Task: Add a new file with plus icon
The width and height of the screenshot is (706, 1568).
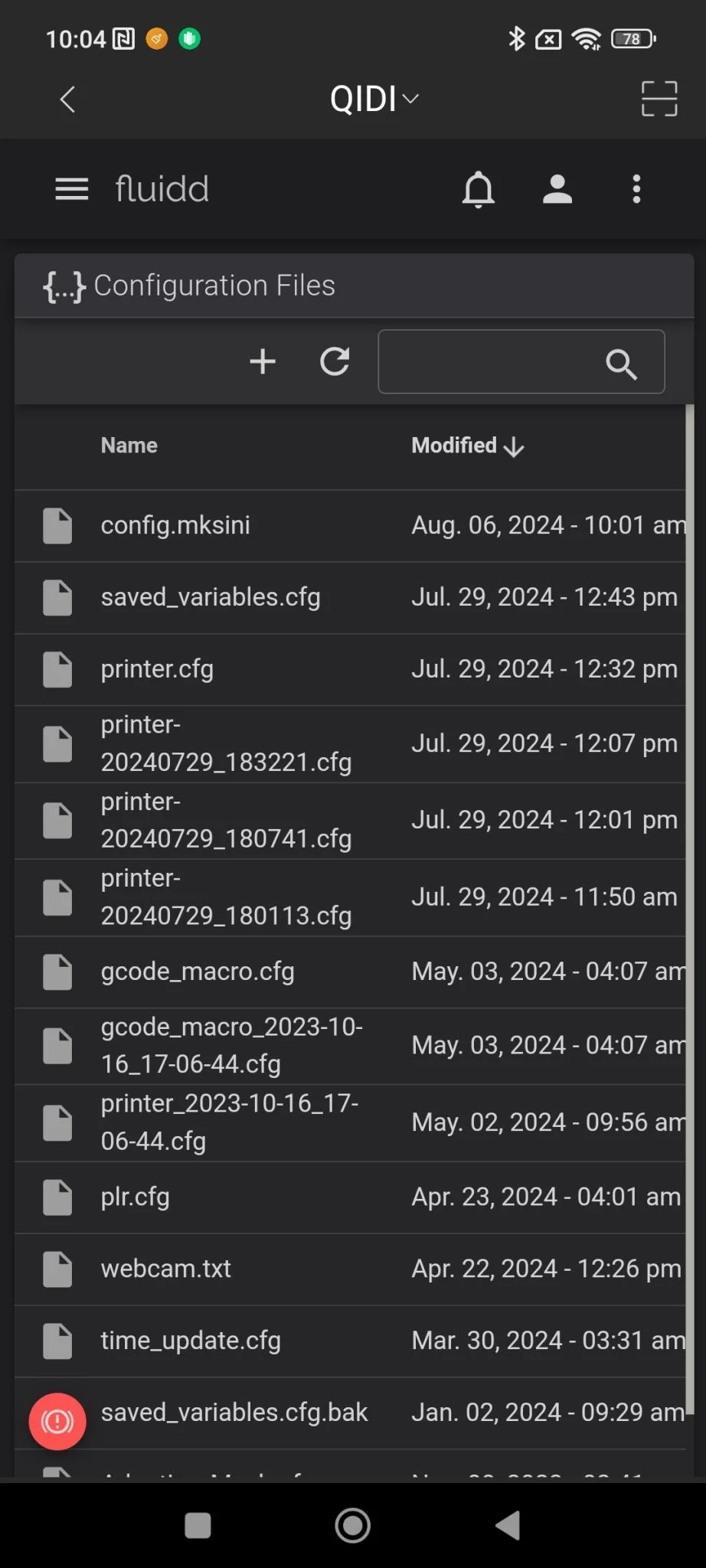Action: [263, 361]
